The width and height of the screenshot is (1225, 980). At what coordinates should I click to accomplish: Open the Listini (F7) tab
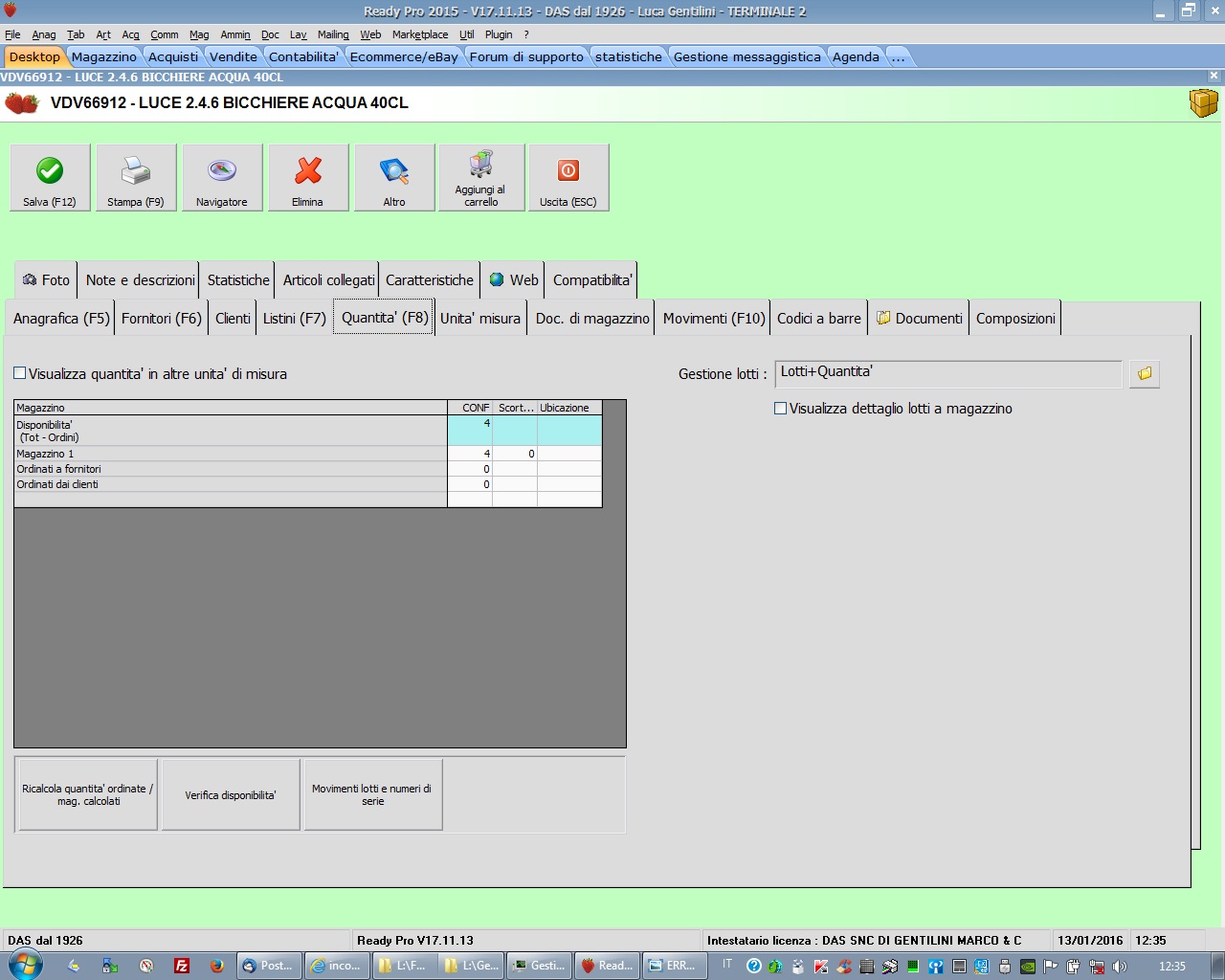point(295,319)
